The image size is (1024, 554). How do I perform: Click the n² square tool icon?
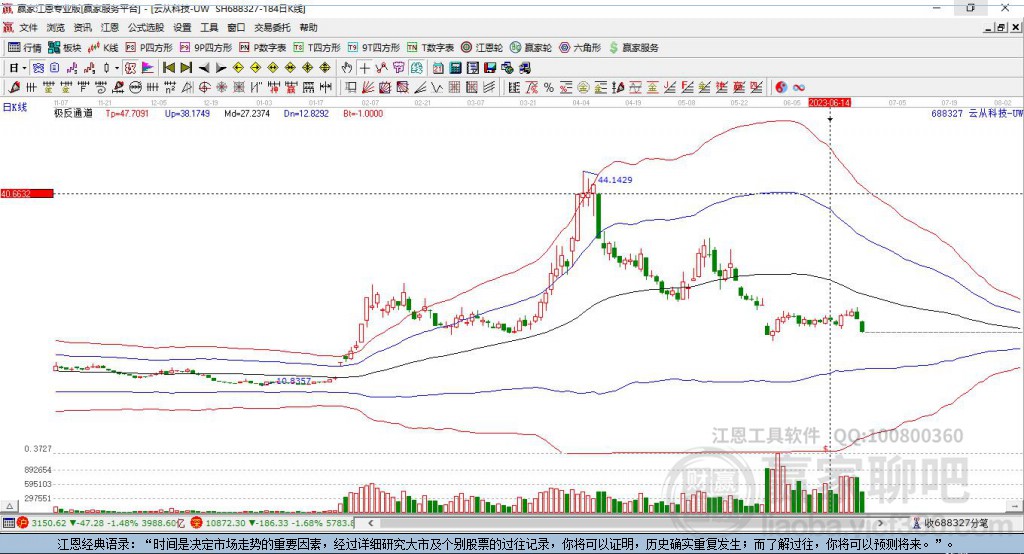(x=170, y=87)
